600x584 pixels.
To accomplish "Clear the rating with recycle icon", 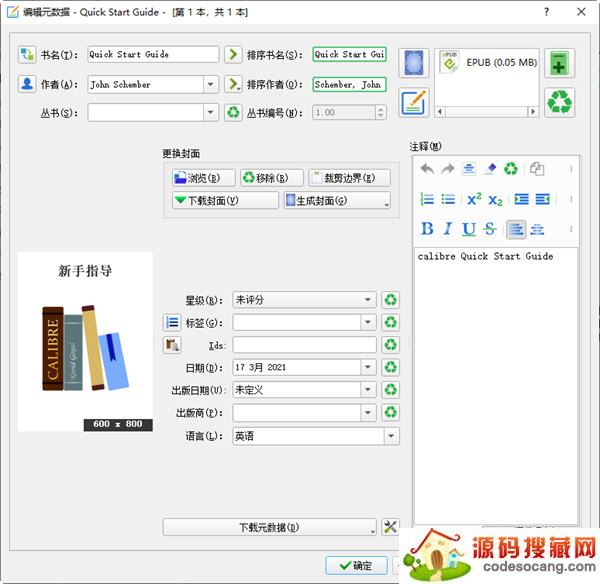I will (390, 300).
